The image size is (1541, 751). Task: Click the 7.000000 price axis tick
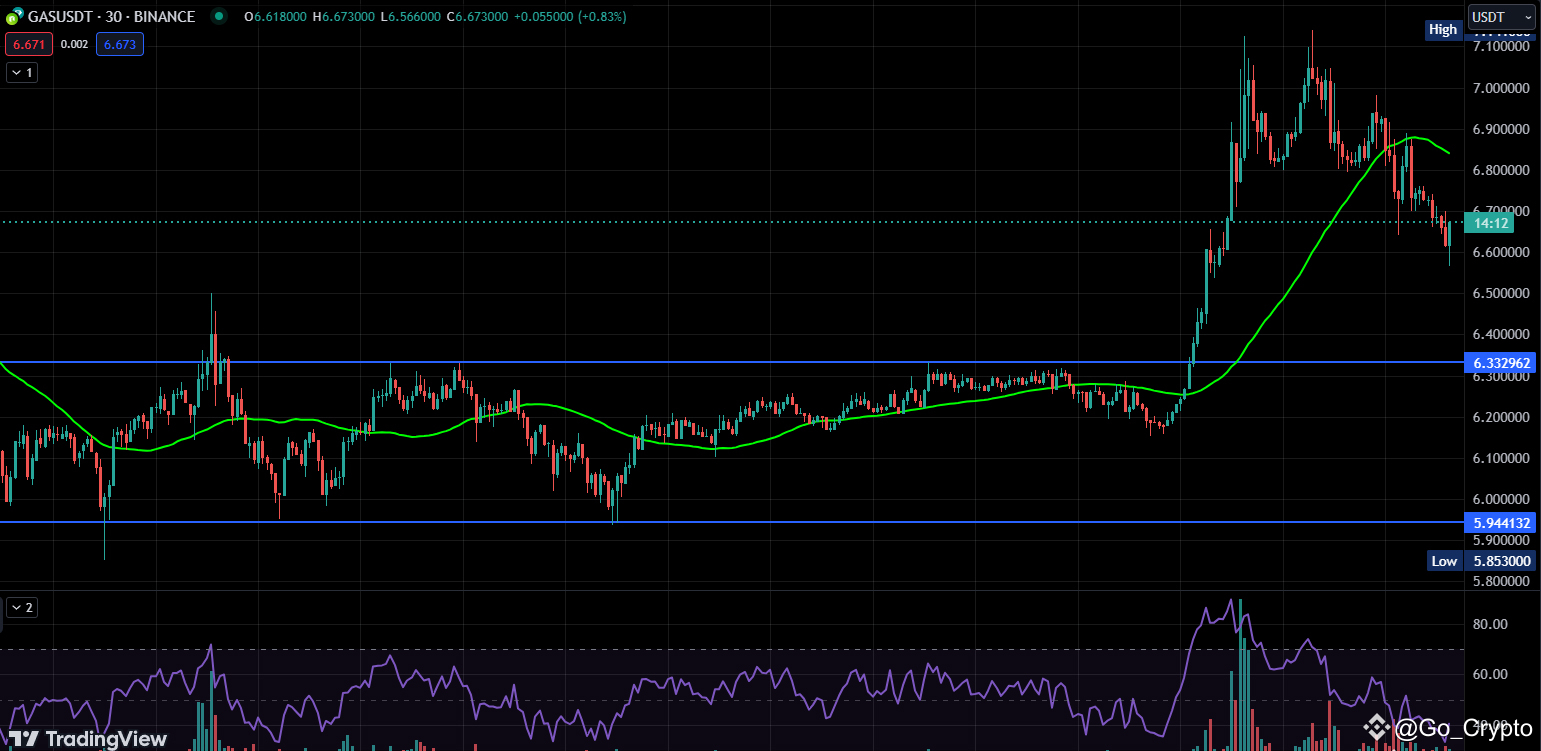(1501, 88)
